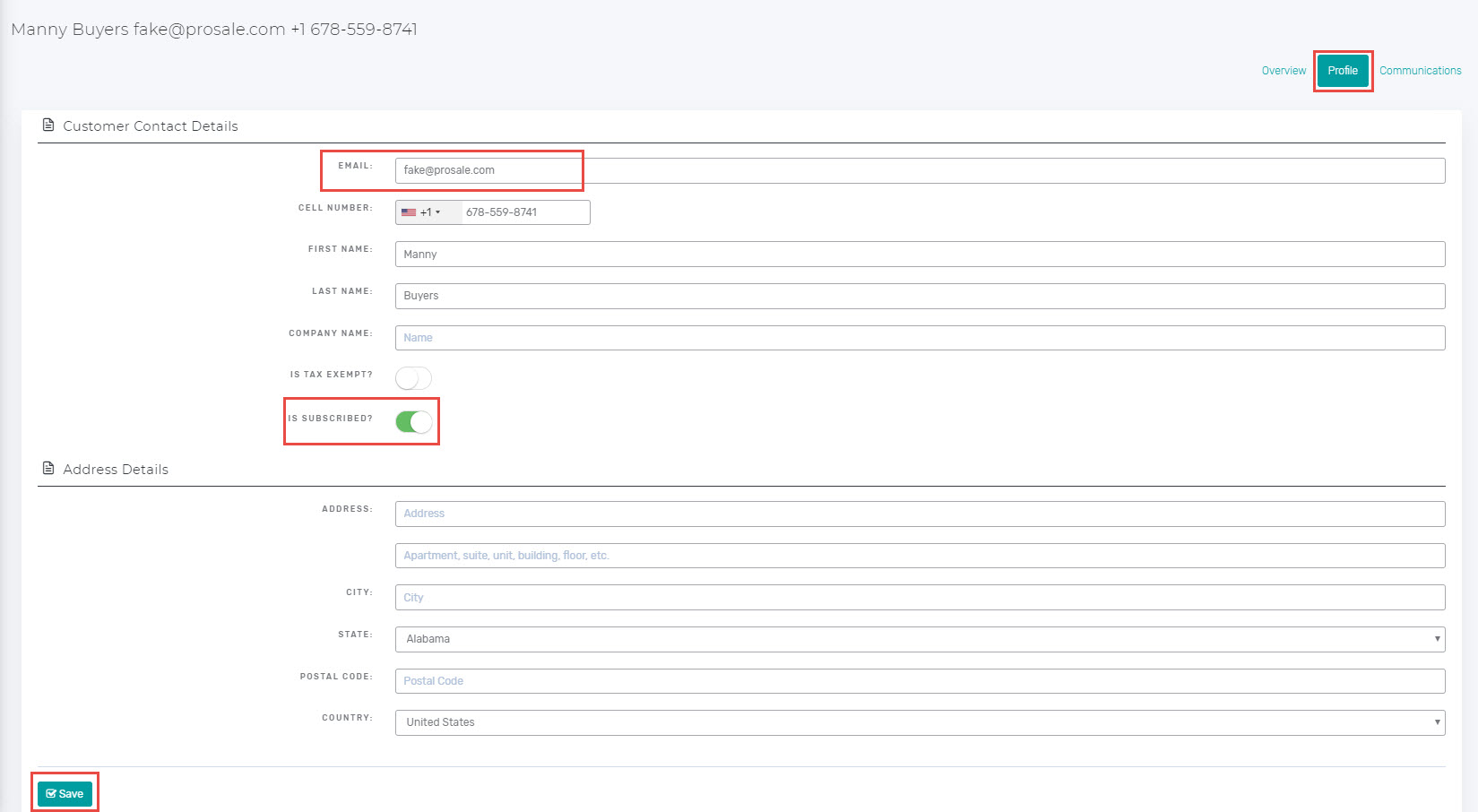This screenshot has height=812, width=1478.
Task: Click the cell number input field
Action: (525, 212)
